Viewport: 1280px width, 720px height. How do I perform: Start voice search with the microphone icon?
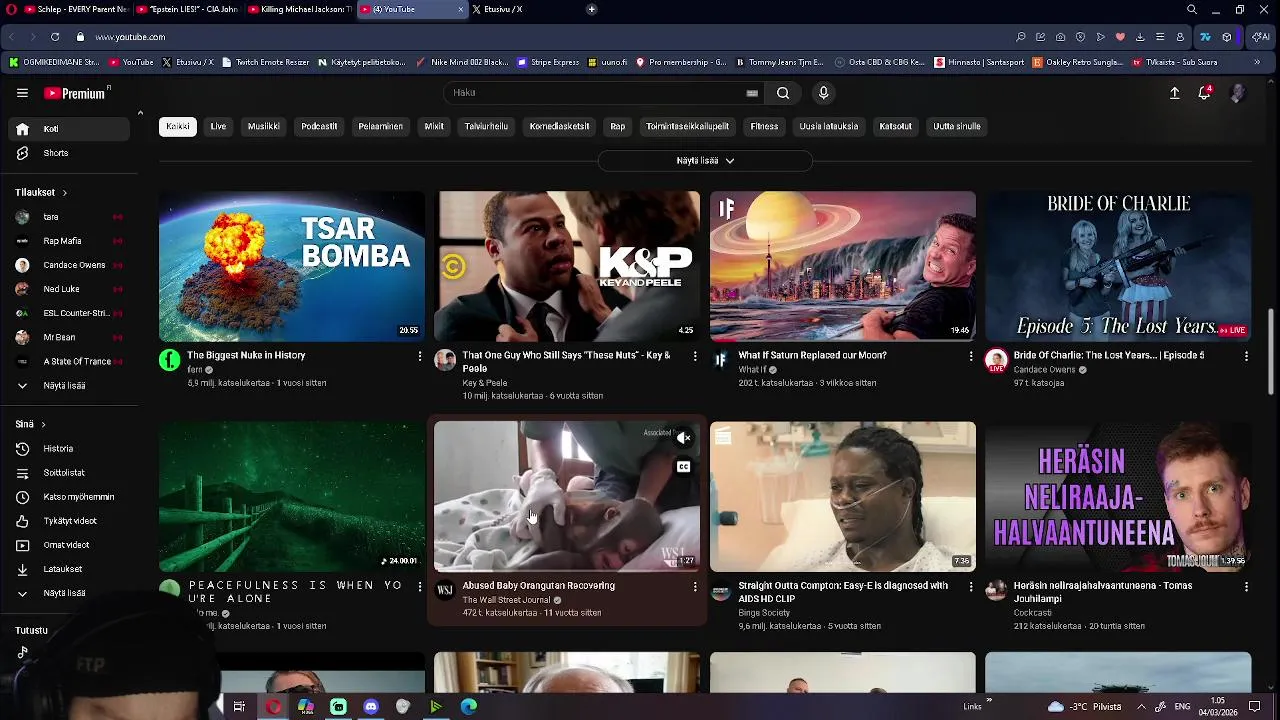tap(823, 93)
